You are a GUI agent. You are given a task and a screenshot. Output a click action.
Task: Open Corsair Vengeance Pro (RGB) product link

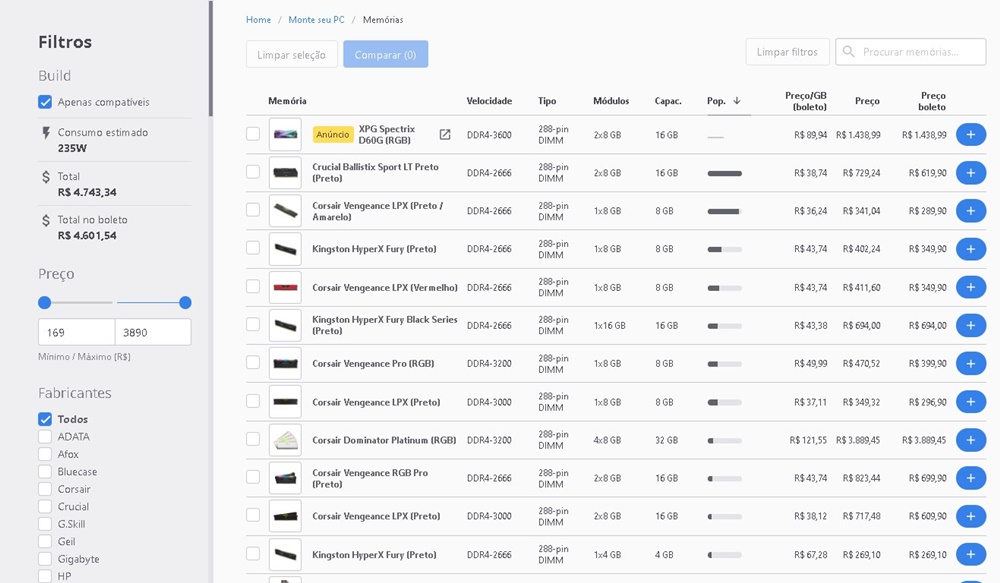[x=373, y=364]
